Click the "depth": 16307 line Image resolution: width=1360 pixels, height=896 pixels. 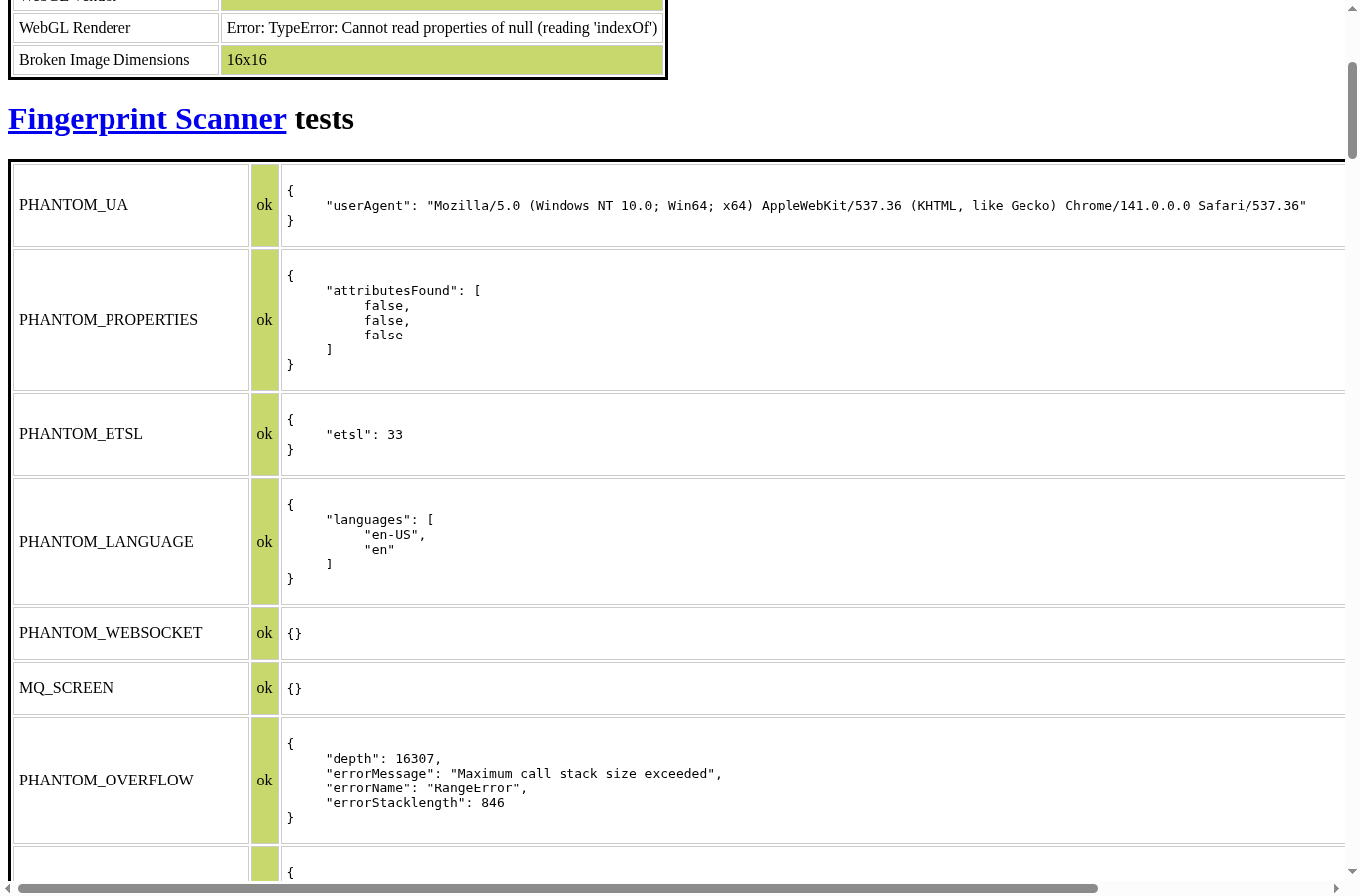383,759
